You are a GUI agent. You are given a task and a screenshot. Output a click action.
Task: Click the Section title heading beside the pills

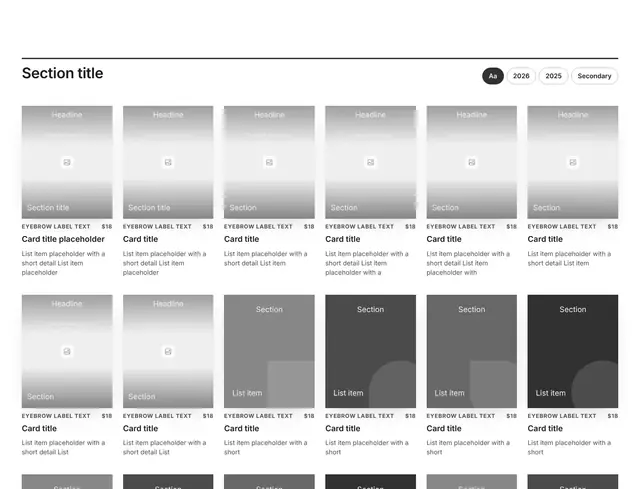(62, 73)
